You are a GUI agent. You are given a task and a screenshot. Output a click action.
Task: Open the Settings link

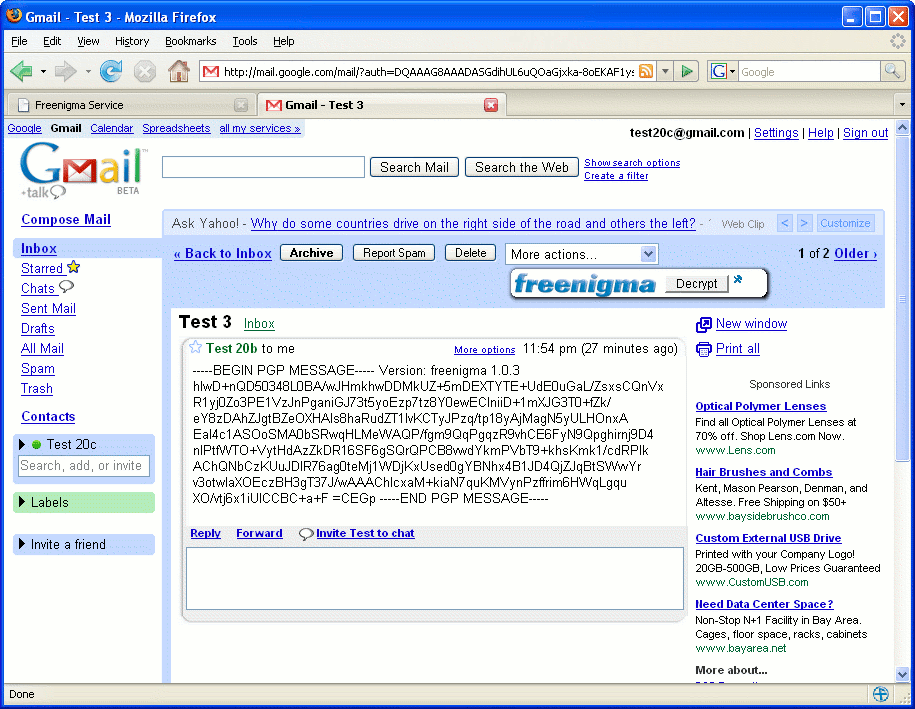(776, 133)
